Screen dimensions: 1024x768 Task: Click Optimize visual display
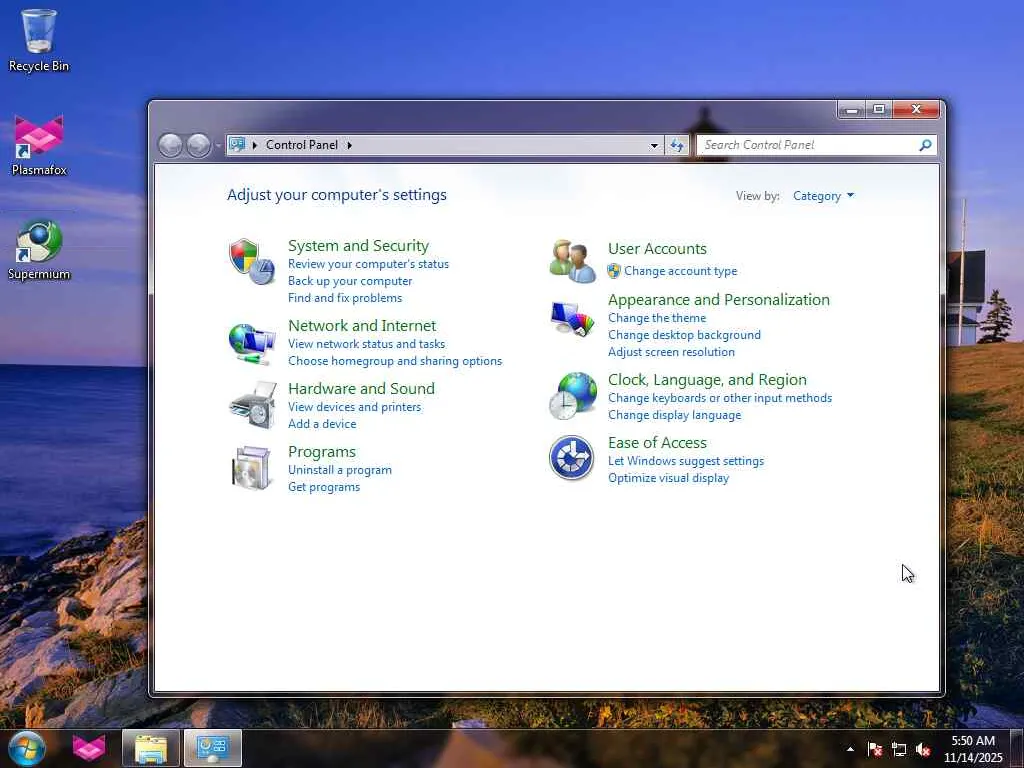pyautogui.click(x=668, y=478)
